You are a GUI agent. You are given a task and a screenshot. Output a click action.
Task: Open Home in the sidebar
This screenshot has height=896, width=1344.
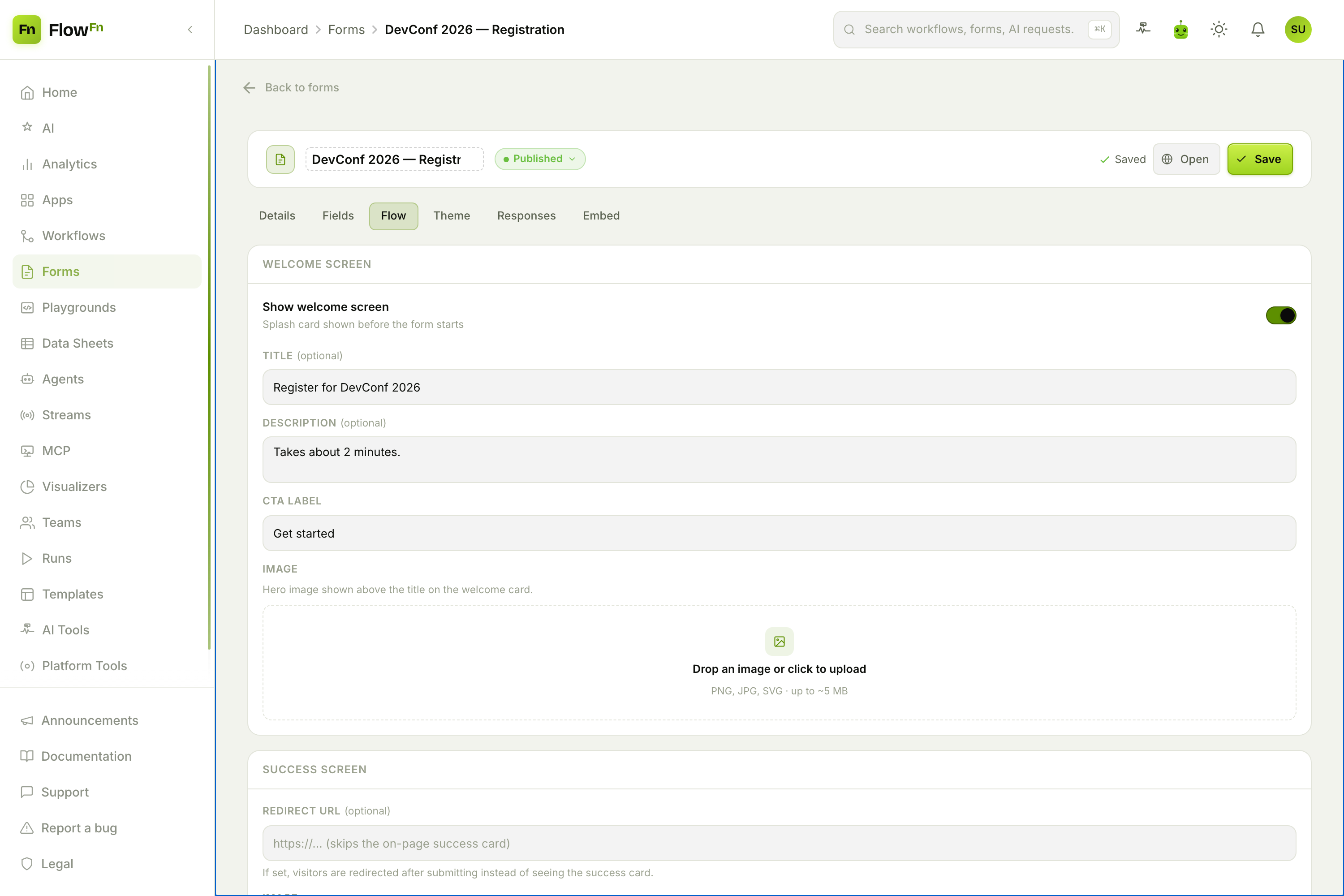click(x=107, y=93)
